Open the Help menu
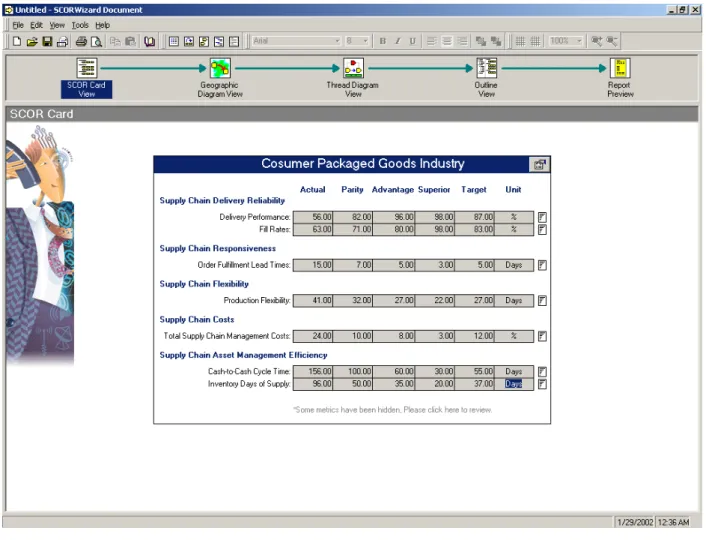Image resolution: width=706 pixels, height=540 pixels. 103,25
